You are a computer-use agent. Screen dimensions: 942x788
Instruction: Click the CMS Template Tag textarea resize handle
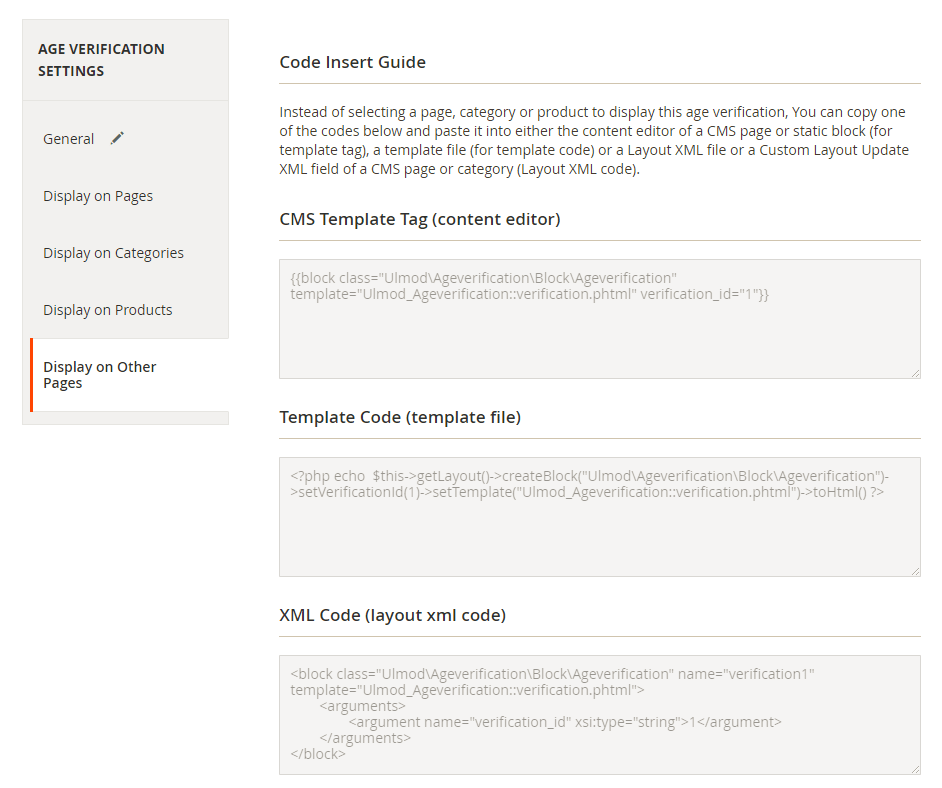pos(915,374)
